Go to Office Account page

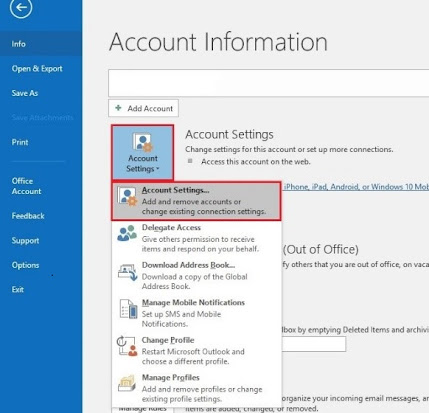click(x=26, y=186)
